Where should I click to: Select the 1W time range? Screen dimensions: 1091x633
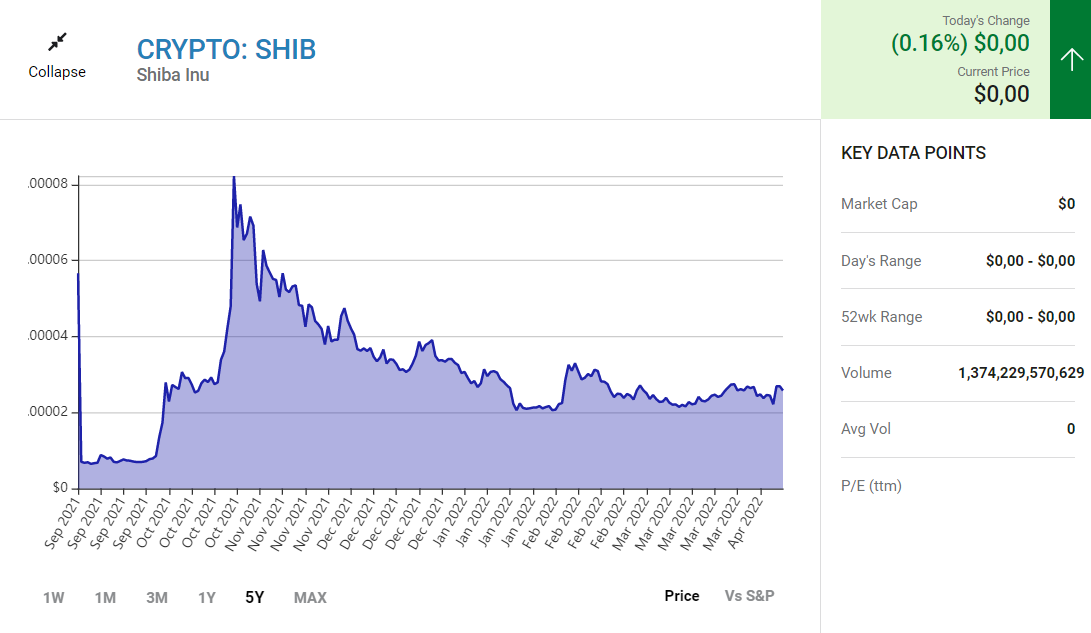54,598
